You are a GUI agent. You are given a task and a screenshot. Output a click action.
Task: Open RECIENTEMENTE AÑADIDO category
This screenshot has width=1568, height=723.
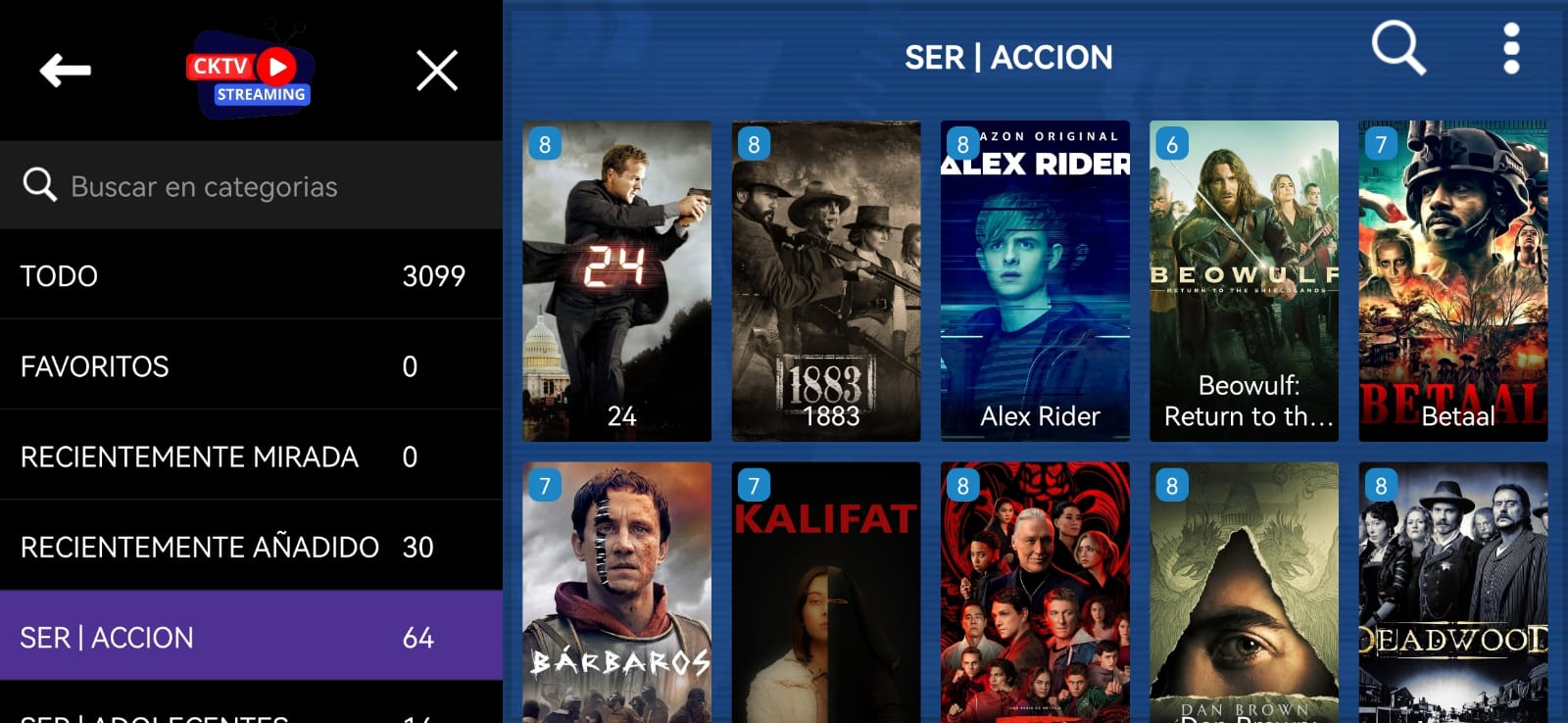(251, 547)
